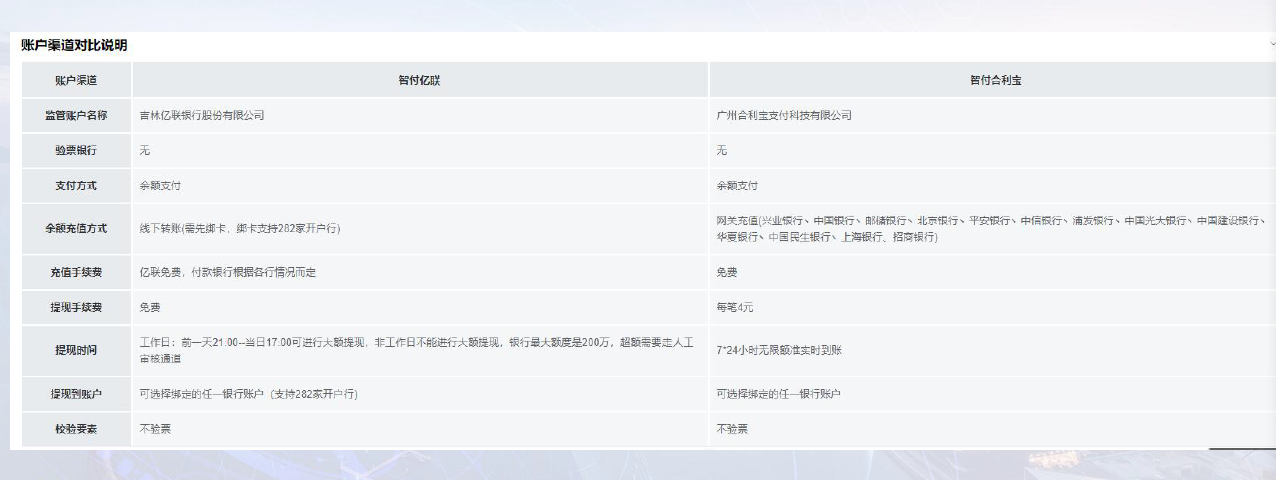Click the 支付方式 row label
This screenshot has height=480, width=1276.
pyautogui.click(x=76, y=185)
